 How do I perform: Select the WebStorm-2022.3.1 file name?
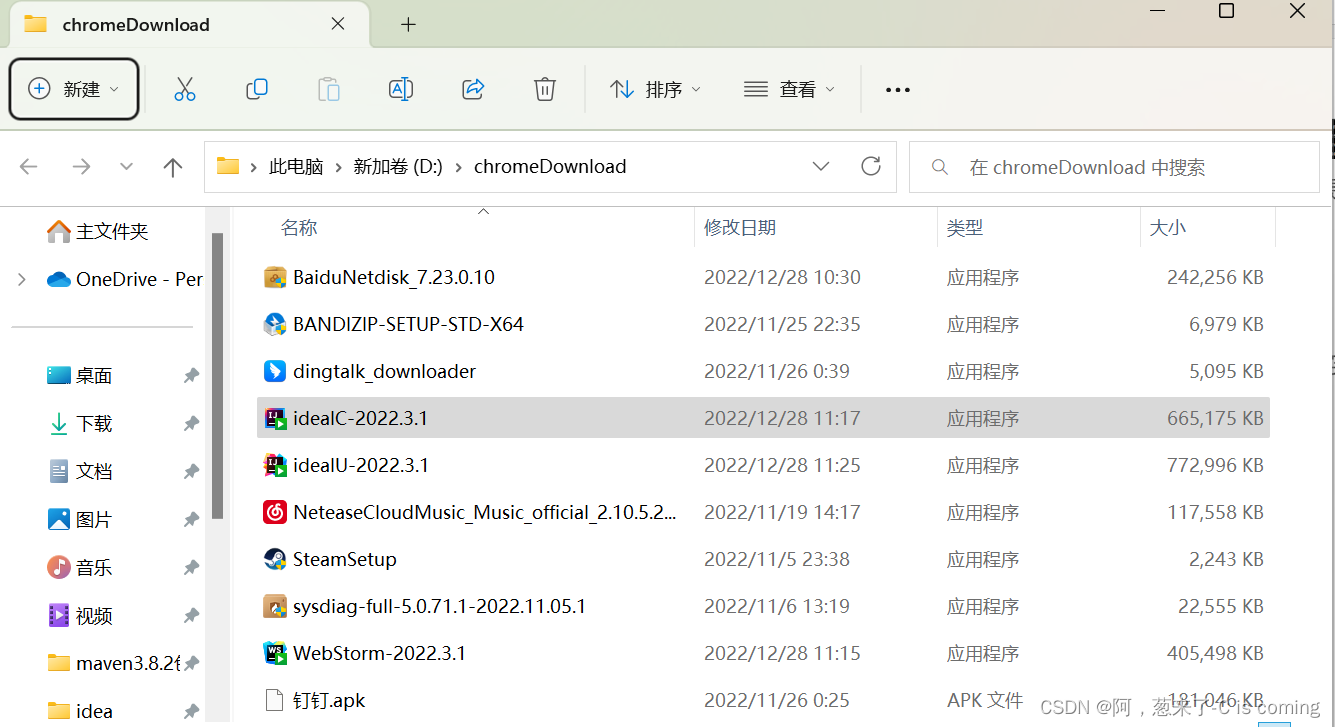pyautogui.click(x=379, y=653)
